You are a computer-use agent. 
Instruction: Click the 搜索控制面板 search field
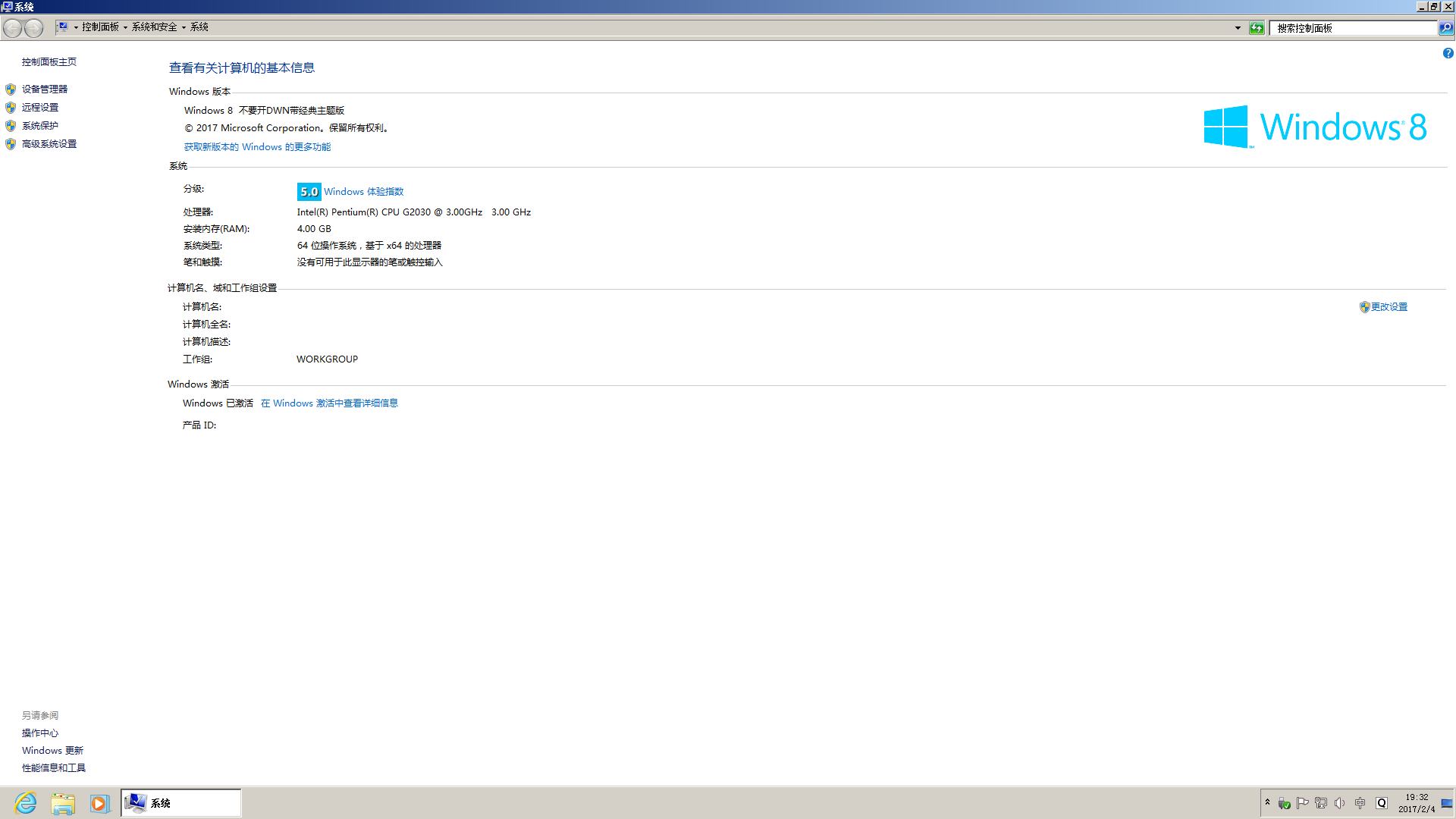click(1353, 28)
